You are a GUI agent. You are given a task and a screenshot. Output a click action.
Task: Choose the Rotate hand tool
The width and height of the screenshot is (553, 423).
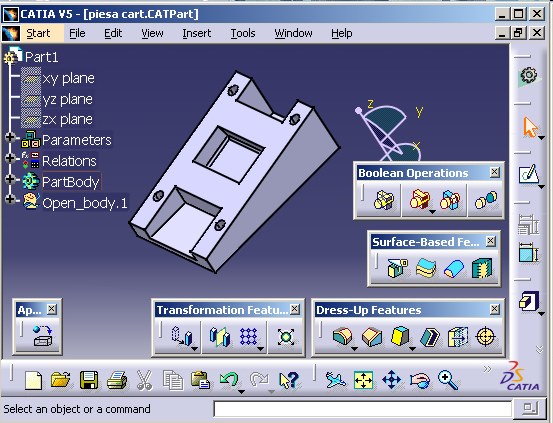coord(420,381)
